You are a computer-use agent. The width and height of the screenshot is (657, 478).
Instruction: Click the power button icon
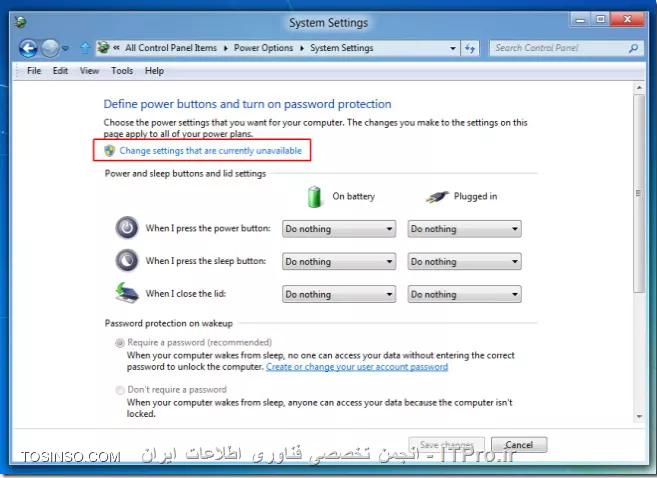[127, 228]
